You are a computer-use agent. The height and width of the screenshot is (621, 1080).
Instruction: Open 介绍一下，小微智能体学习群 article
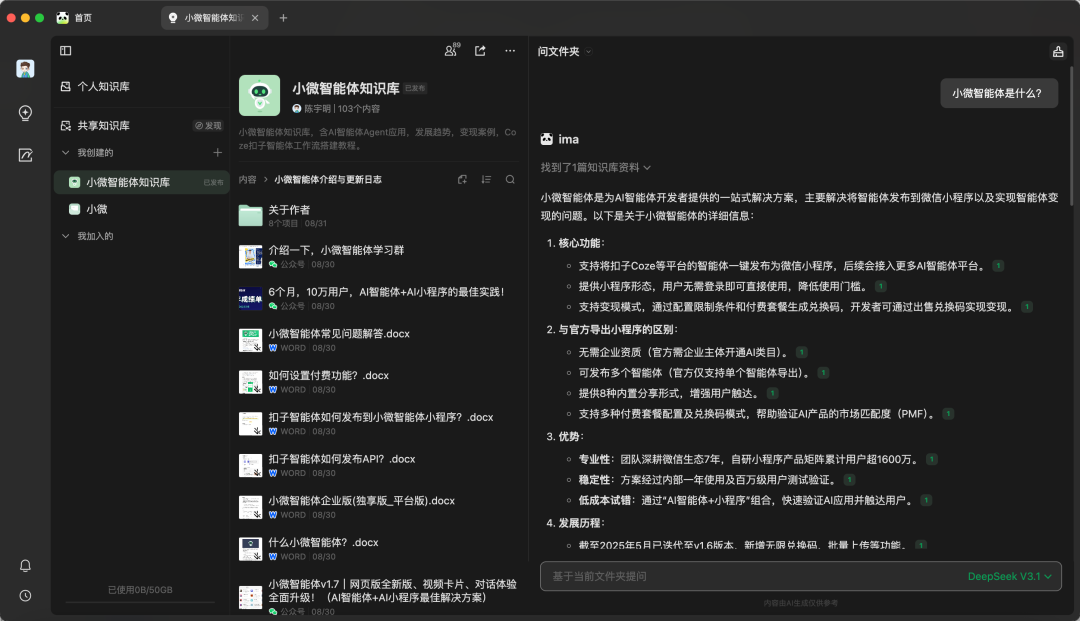378,257
